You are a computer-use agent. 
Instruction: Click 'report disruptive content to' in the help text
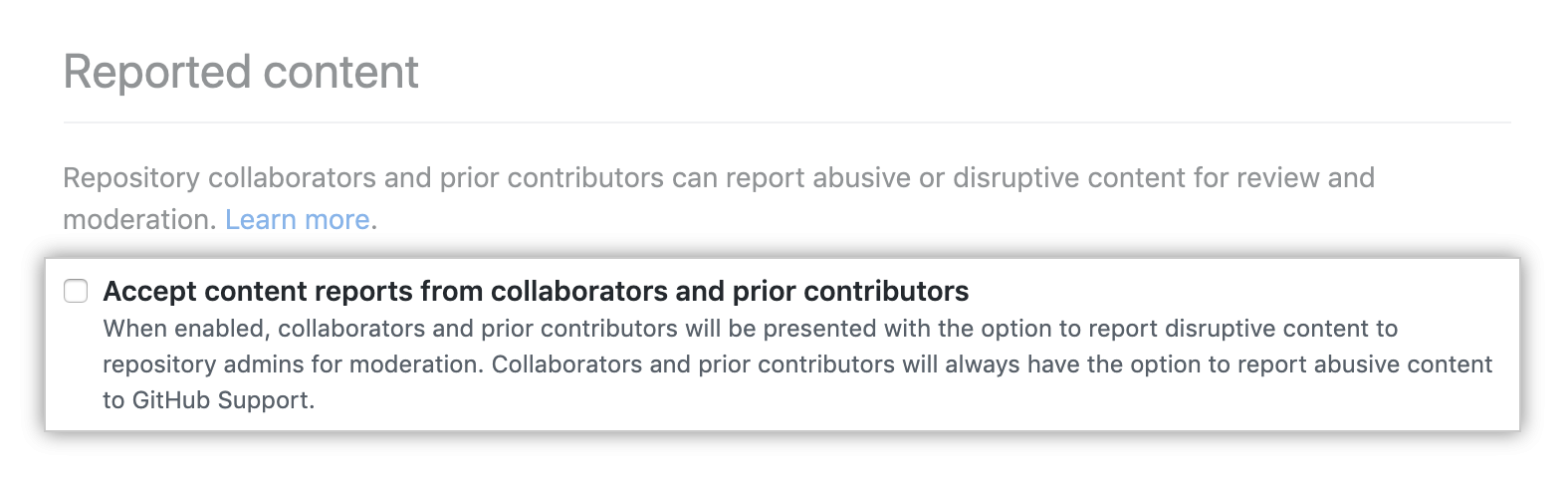click(1242, 329)
